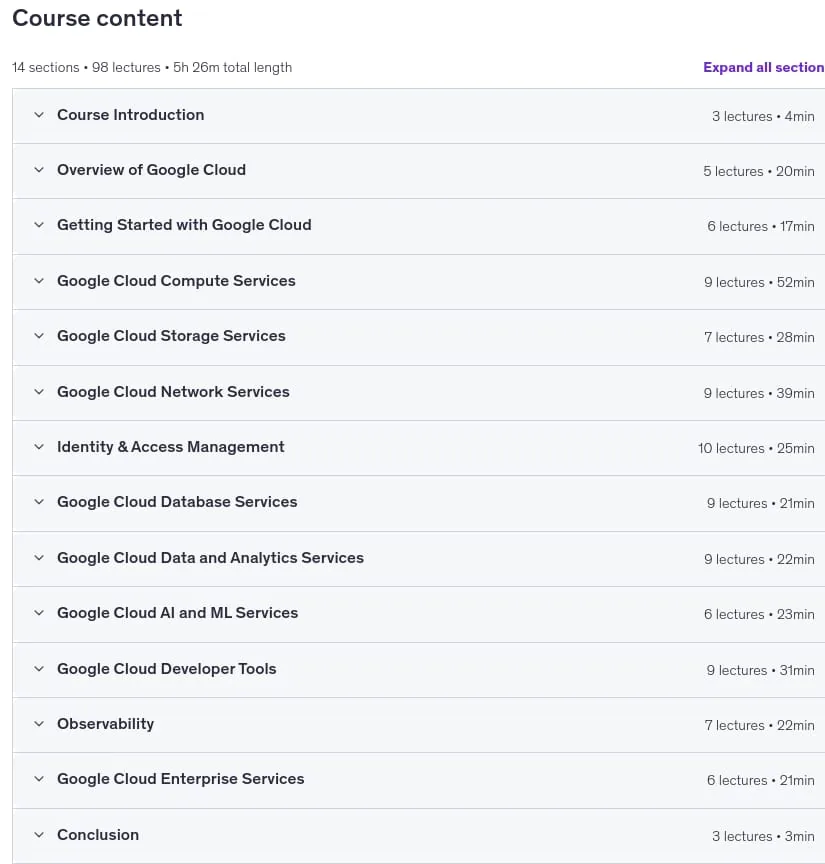Image resolution: width=825 pixels, height=864 pixels.
Task: Expand the Conclusion section chevron
Action: [39, 835]
